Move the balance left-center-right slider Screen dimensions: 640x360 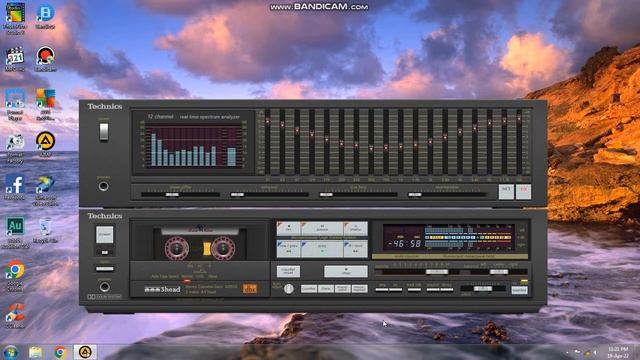pyautogui.click(x=498, y=271)
